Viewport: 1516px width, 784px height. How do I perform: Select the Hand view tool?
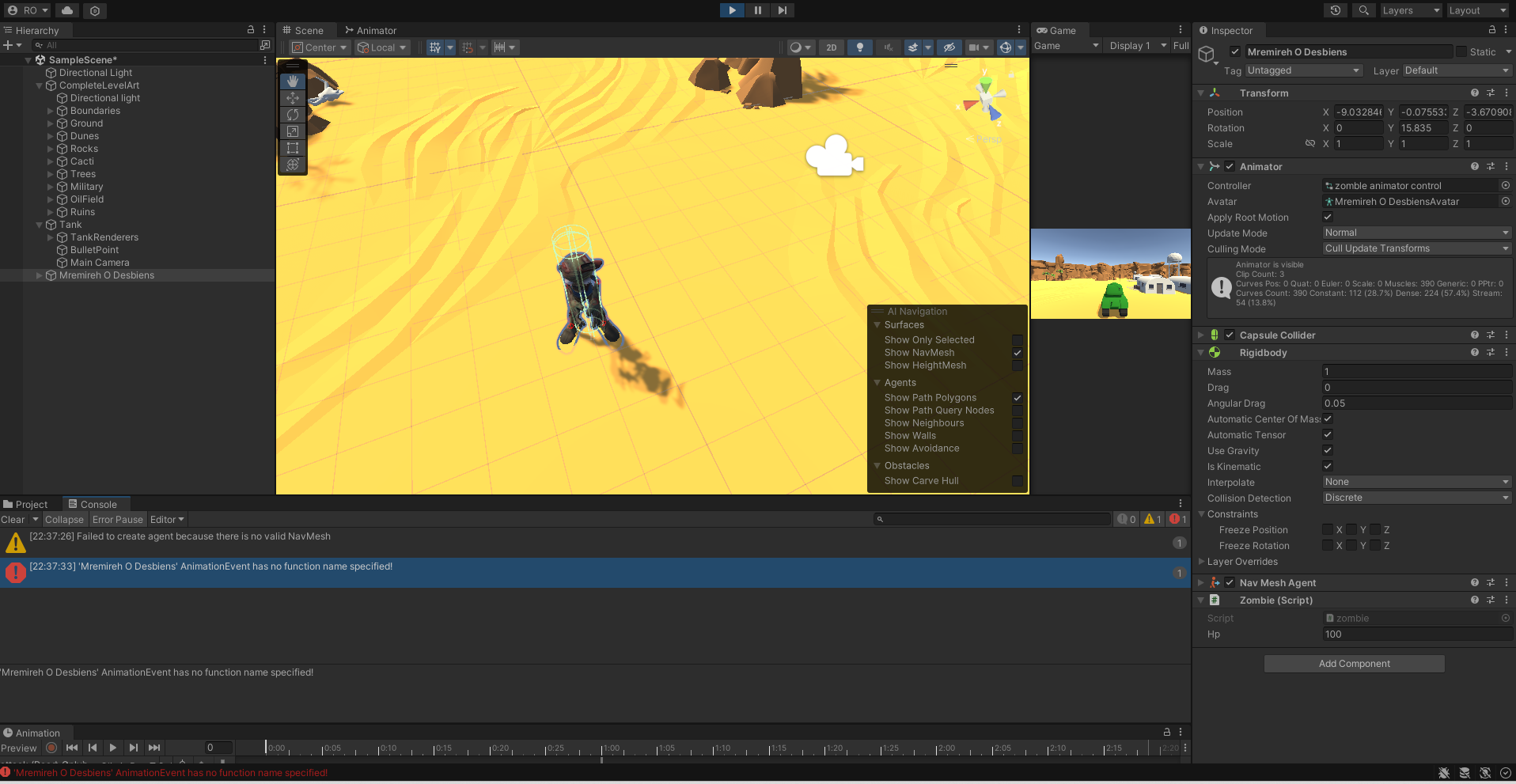(293, 81)
